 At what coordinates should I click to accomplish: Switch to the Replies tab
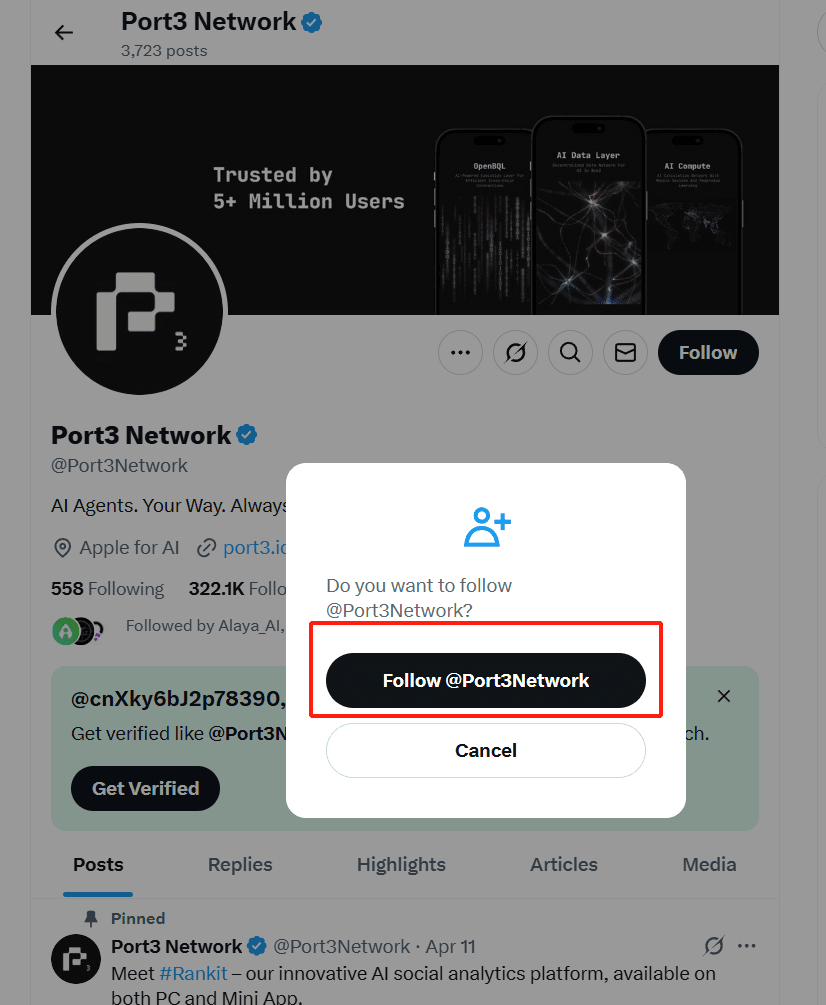[240, 865]
